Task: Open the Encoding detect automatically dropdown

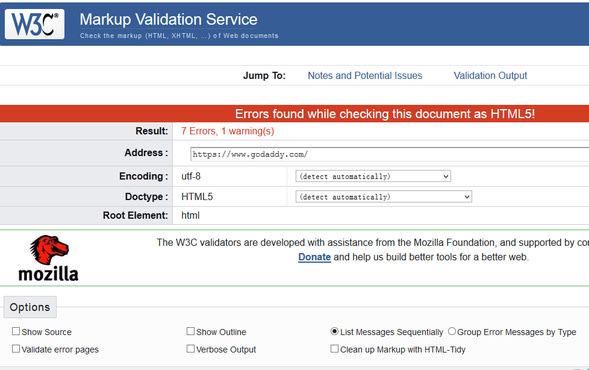Action: click(x=373, y=176)
